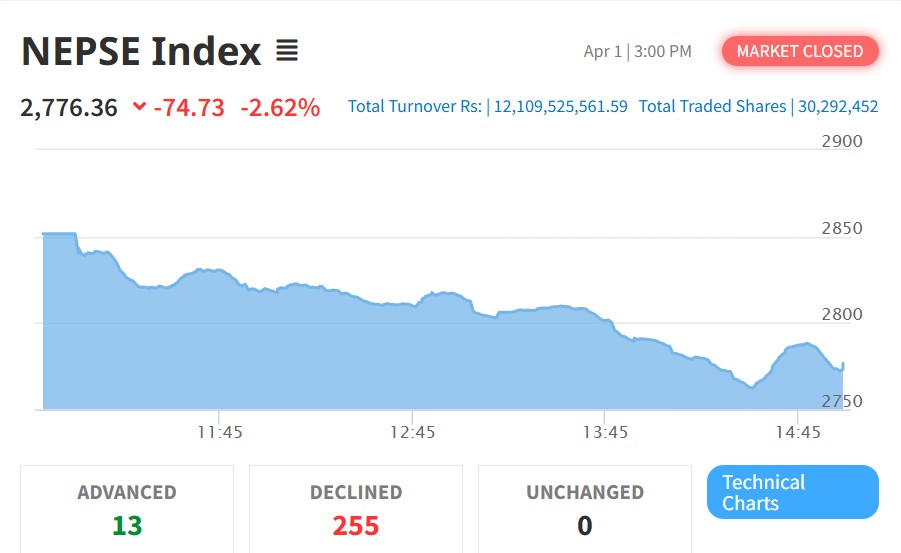Open the Declined stocks card
This screenshot has height=553, width=901.
click(x=356, y=508)
